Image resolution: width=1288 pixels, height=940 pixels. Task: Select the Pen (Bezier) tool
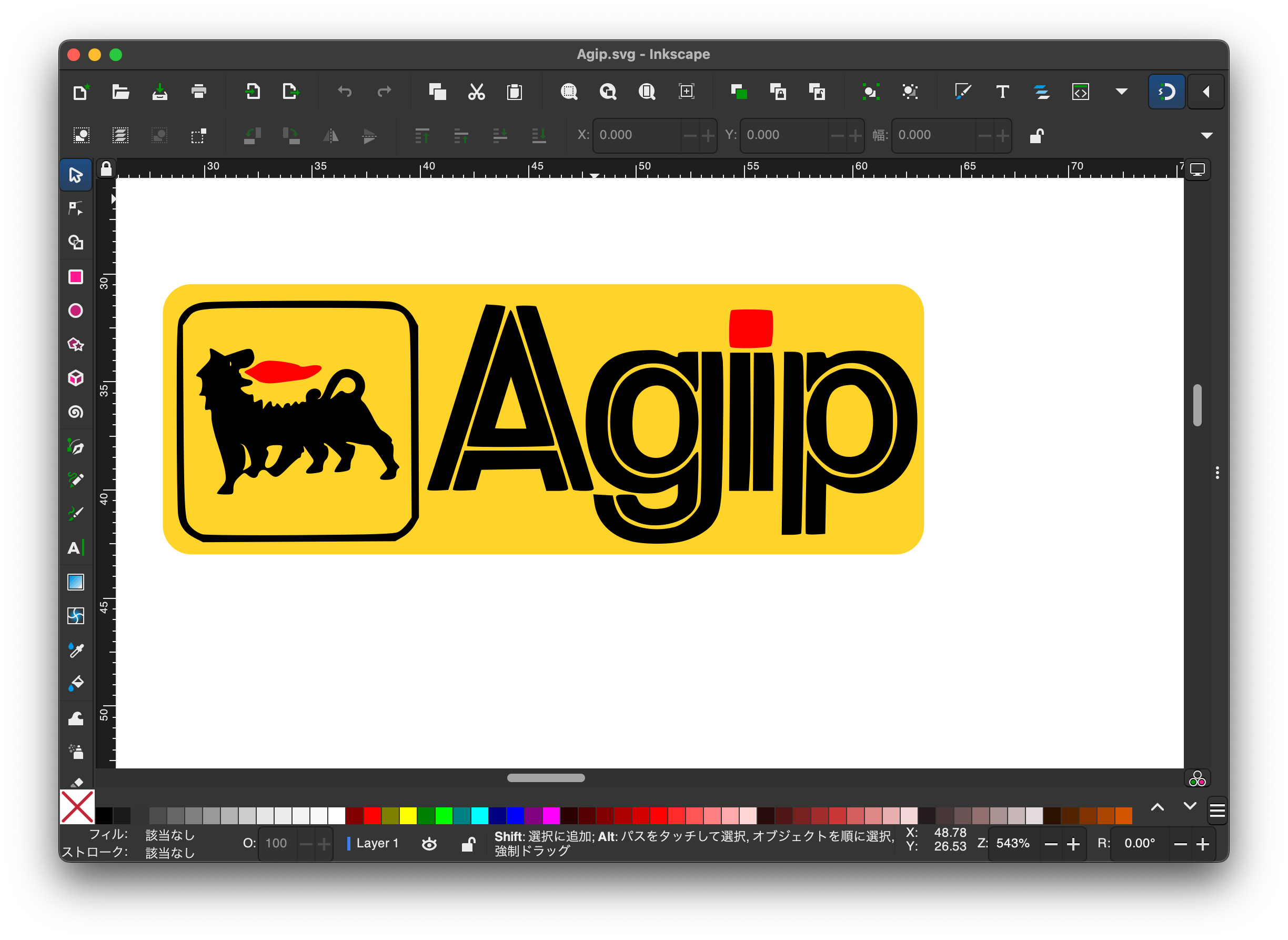click(76, 447)
